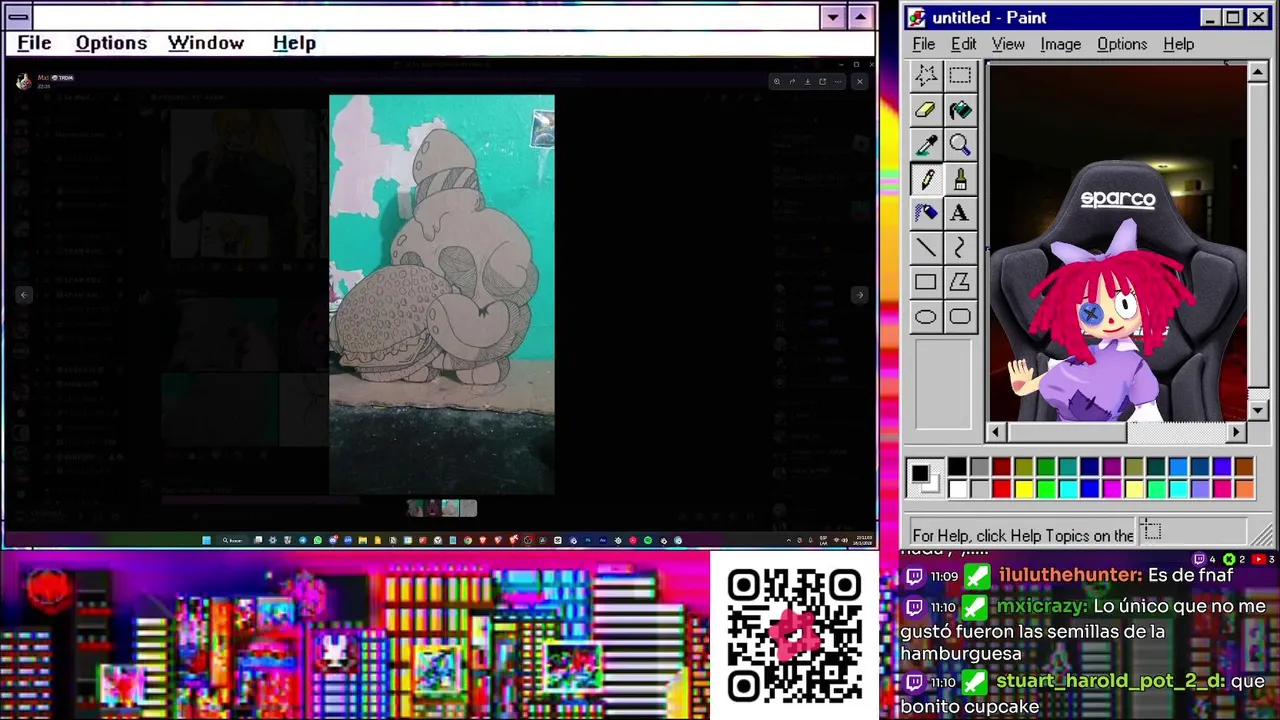Choose the orange palette color

1243,489
